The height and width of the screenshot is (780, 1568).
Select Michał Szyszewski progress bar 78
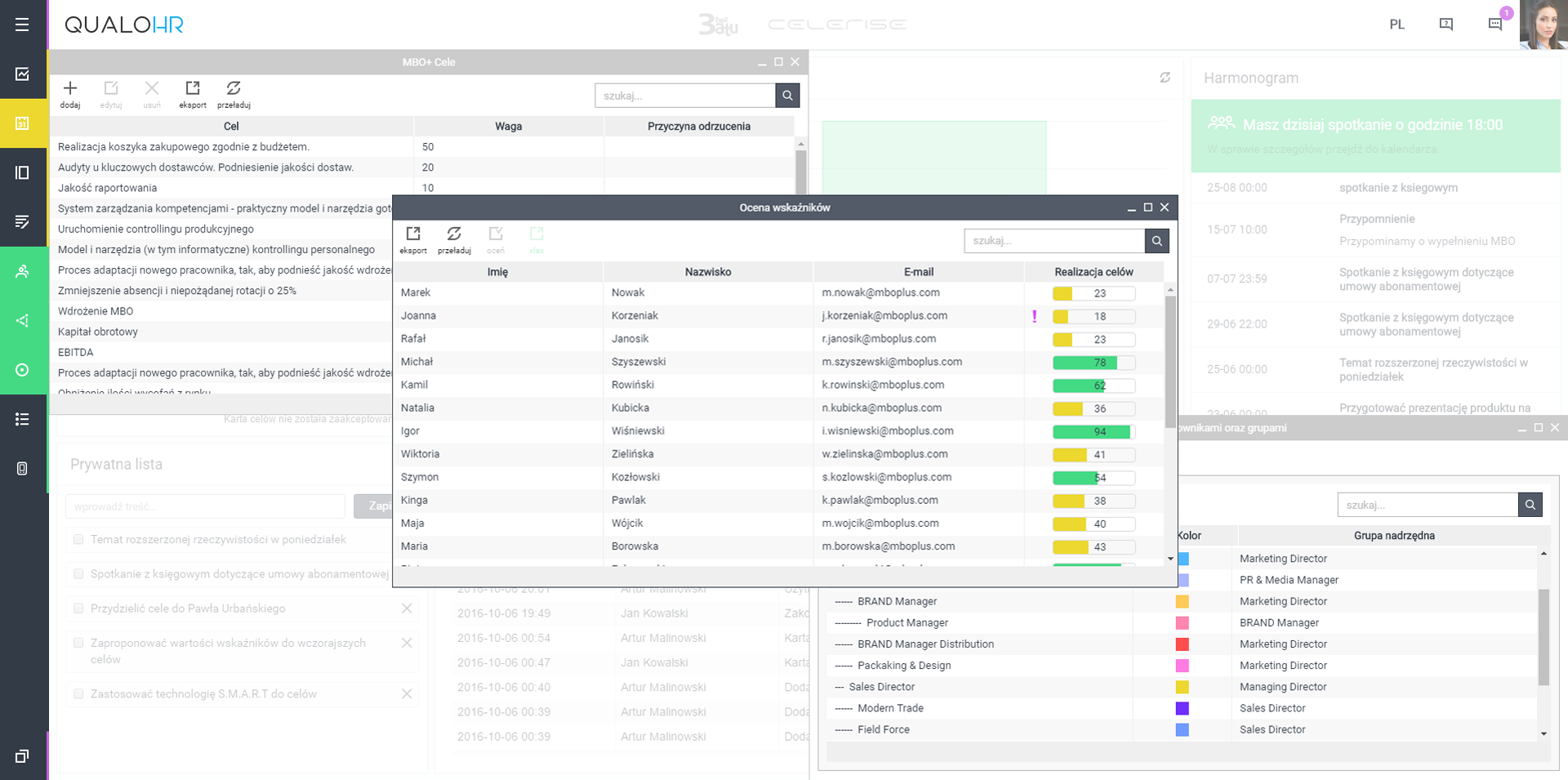[x=1094, y=363]
